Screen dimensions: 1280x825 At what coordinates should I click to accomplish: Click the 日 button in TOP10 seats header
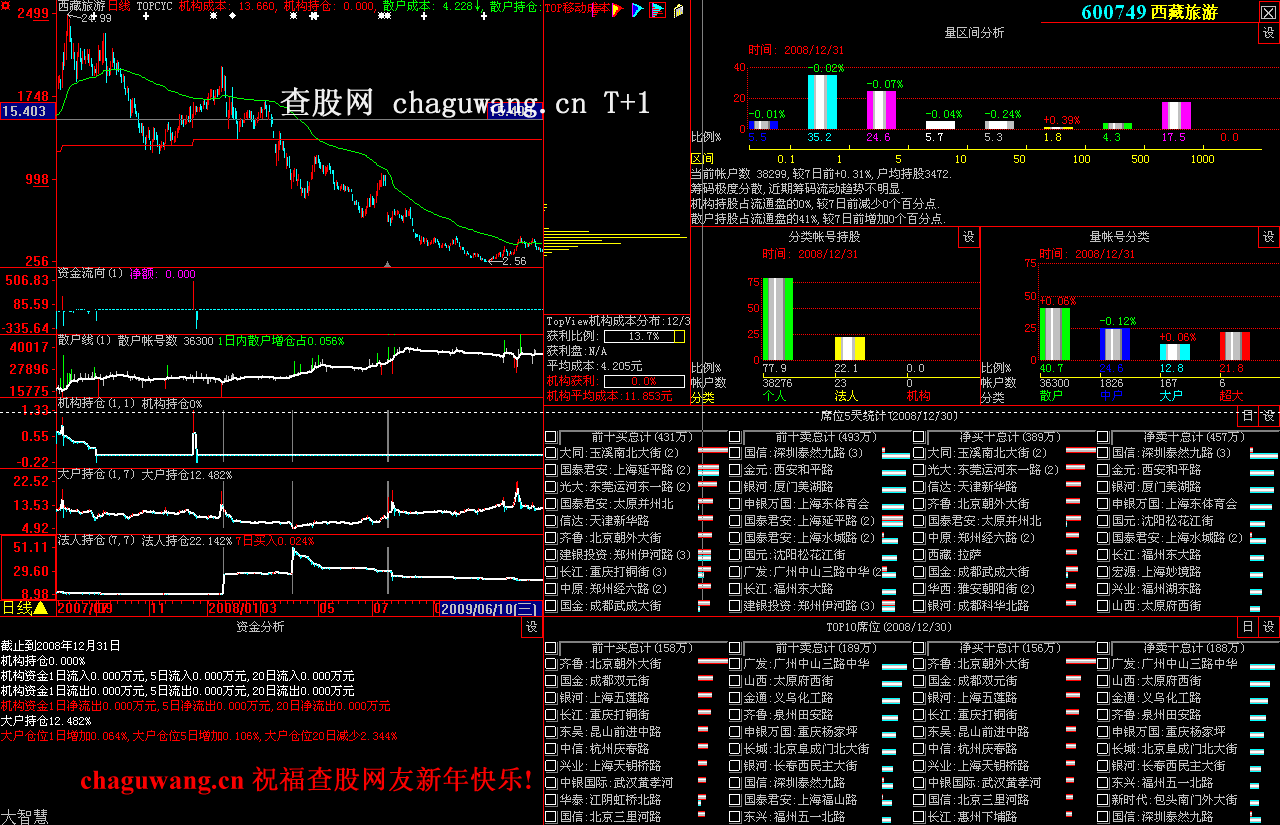click(1247, 627)
